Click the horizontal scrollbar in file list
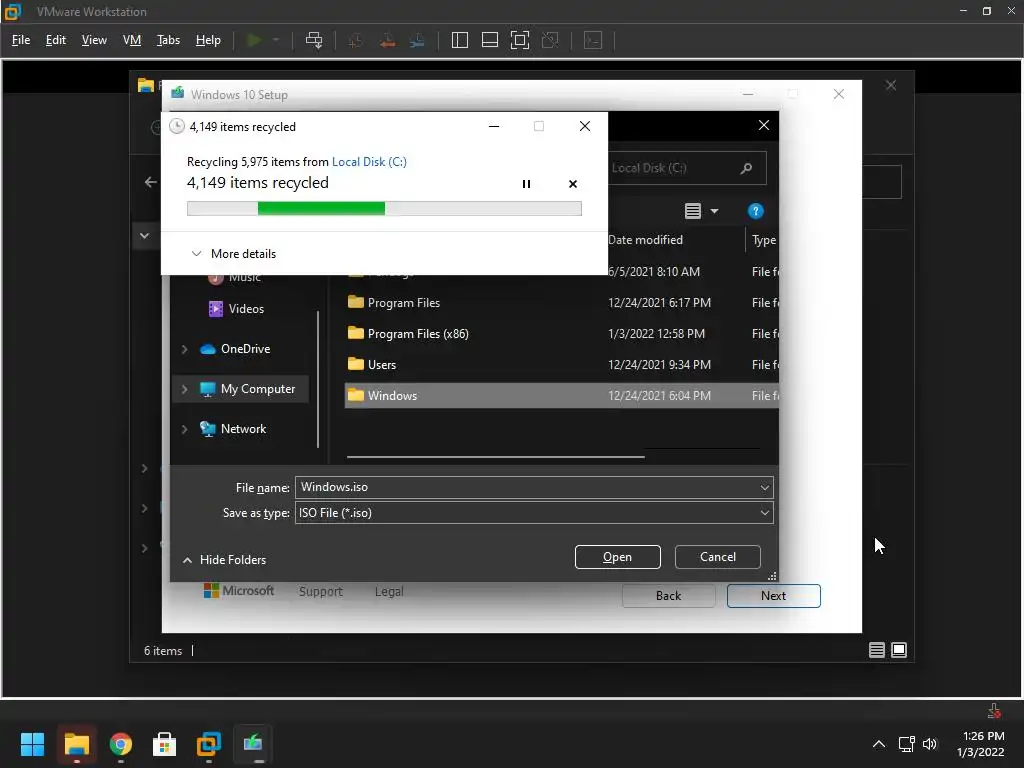The image size is (1024, 768). 496,456
